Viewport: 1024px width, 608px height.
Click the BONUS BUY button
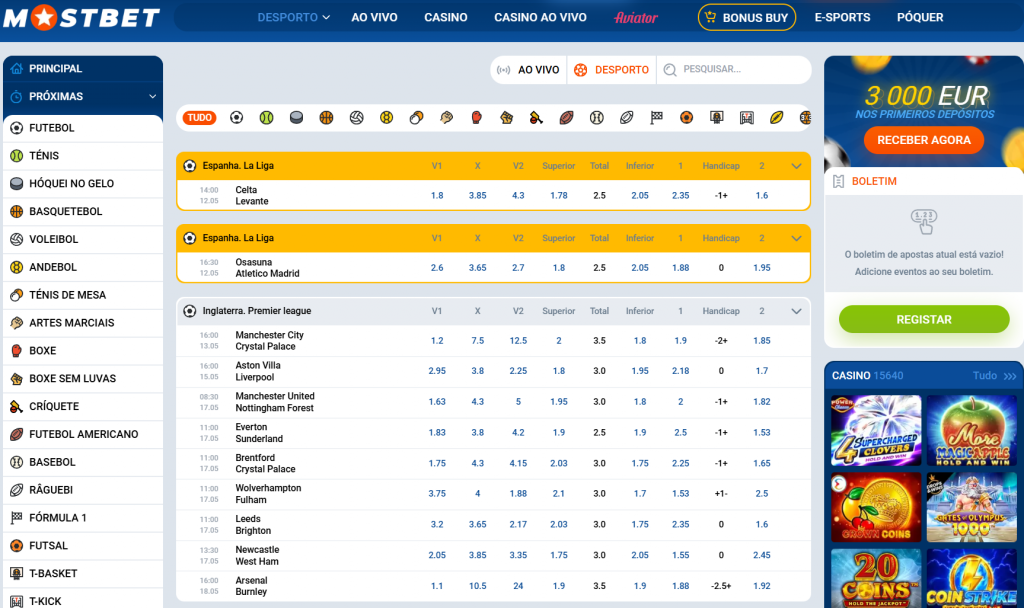(746, 18)
